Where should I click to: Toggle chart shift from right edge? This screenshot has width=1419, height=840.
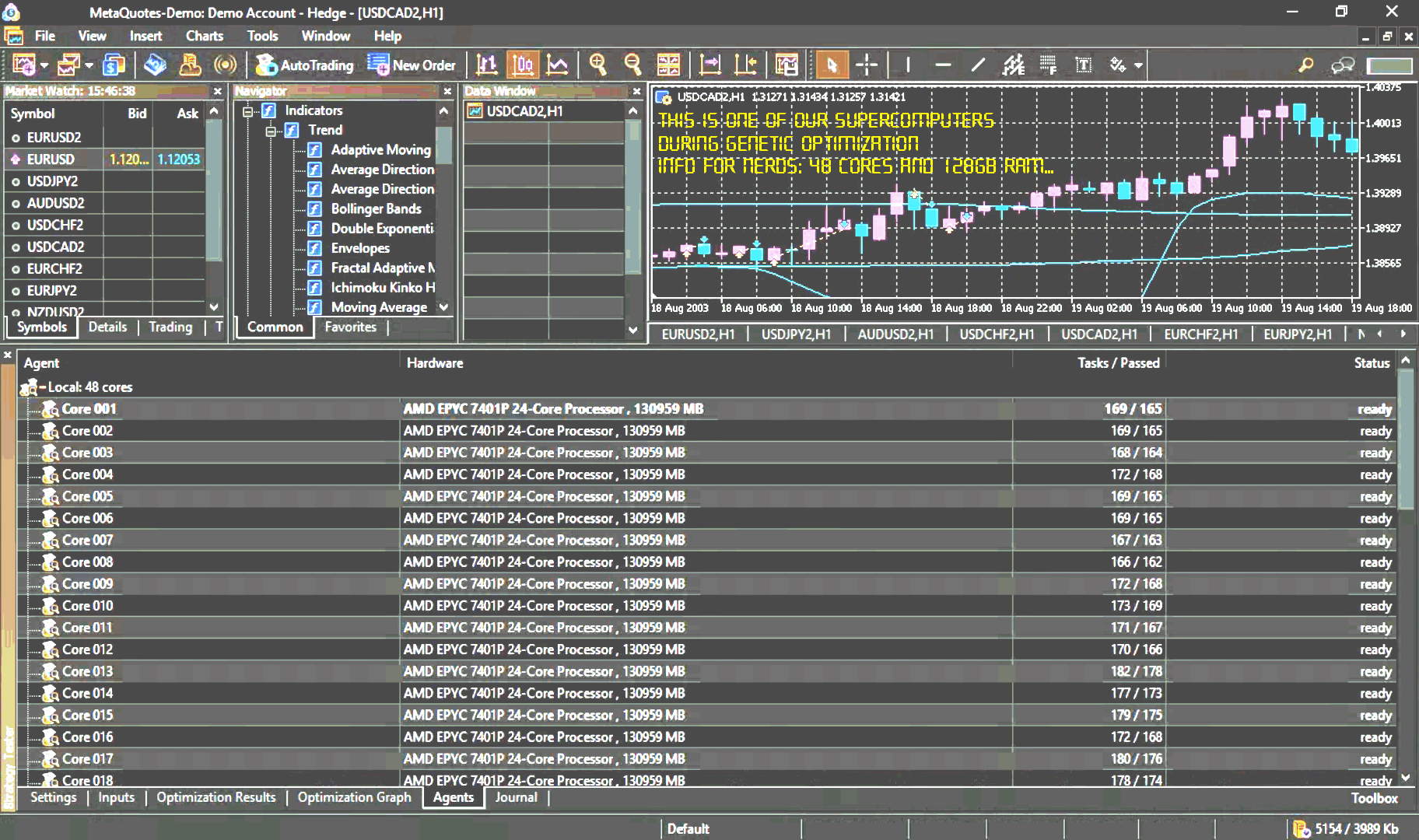pyautogui.click(x=745, y=65)
